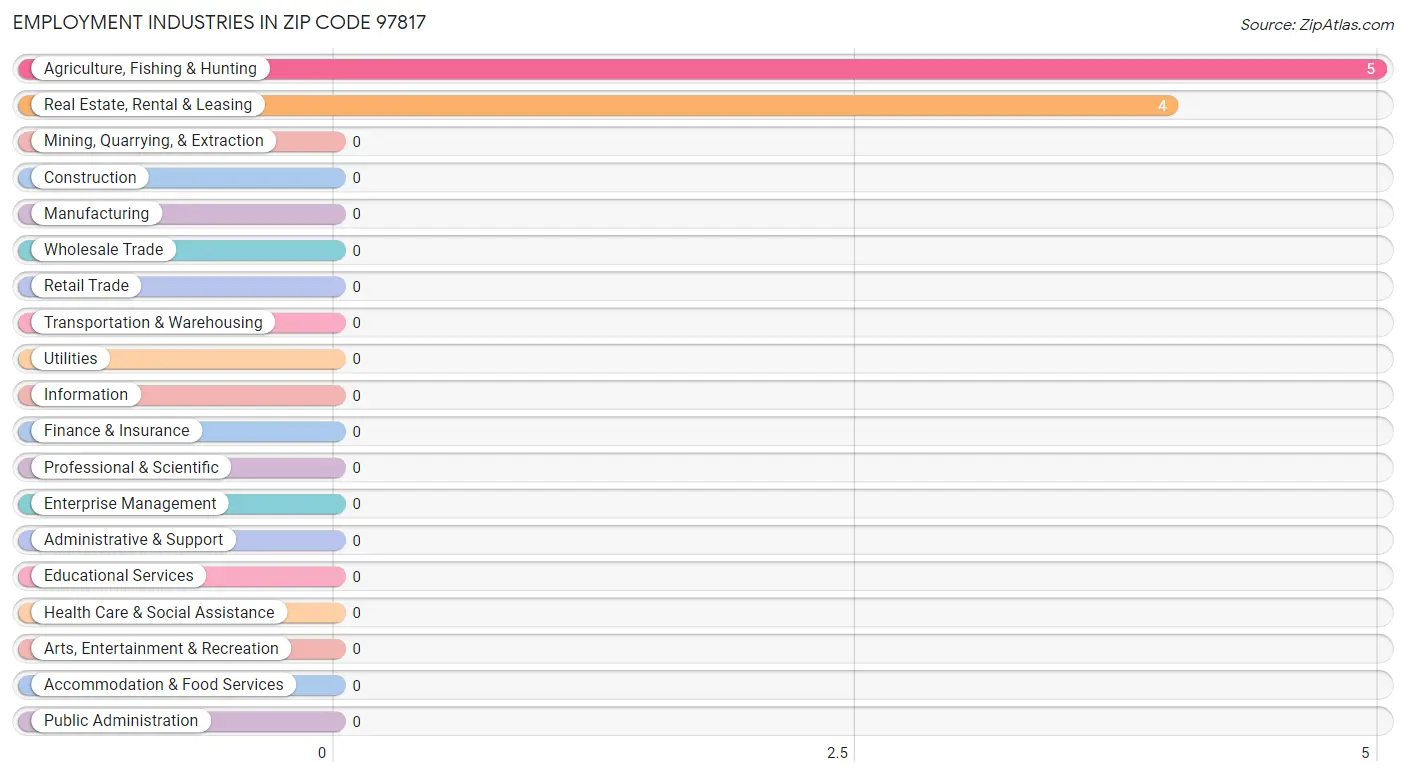
Task: Click the value 5 on the Agriculture bar
Action: pos(1372,69)
